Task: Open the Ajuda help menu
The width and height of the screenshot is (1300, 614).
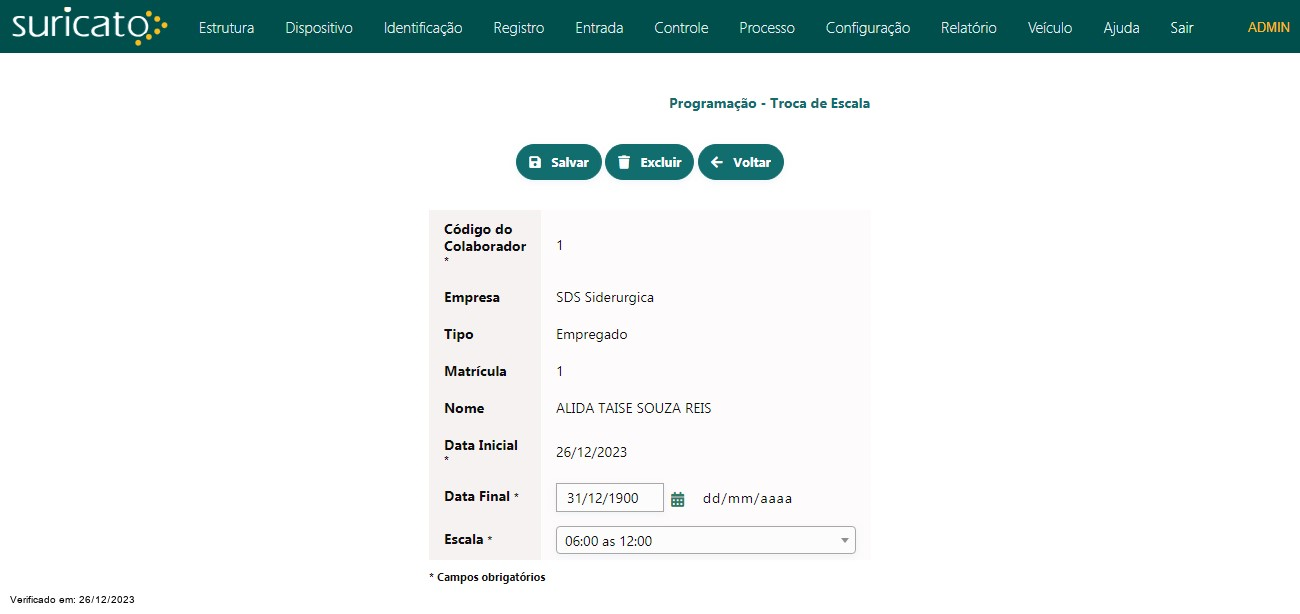Action: click(1121, 28)
